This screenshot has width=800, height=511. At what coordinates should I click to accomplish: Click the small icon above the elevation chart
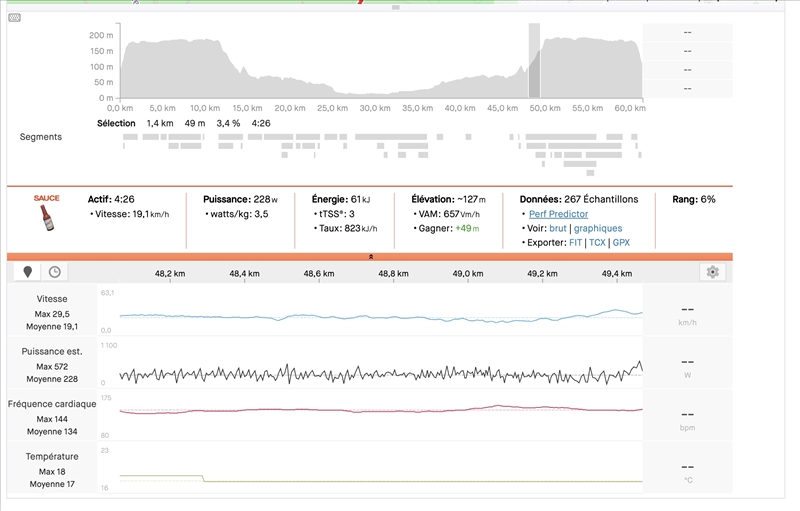pyautogui.click(x=14, y=18)
